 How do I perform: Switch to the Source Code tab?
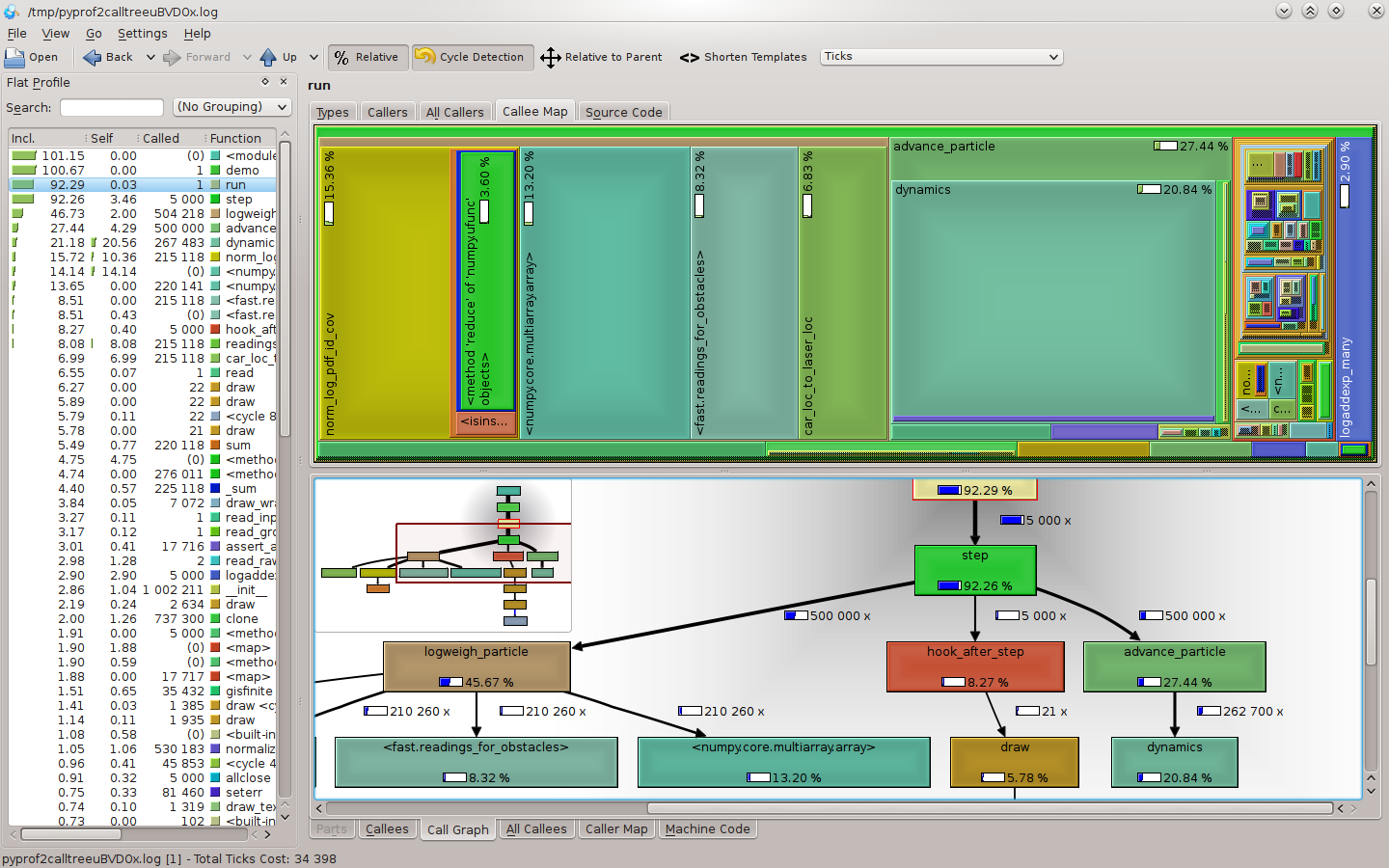click(623, 112)
